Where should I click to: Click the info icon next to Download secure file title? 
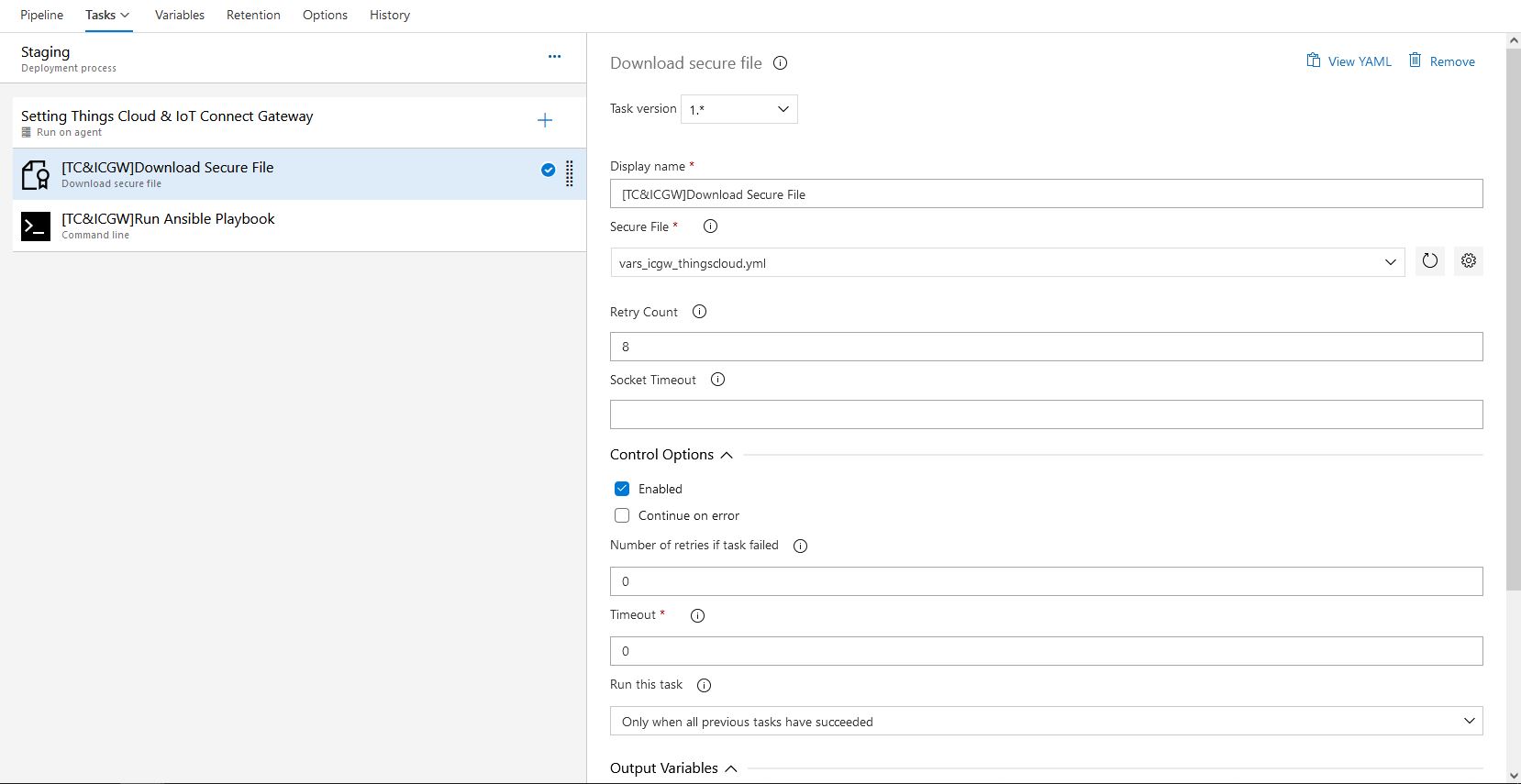780,63
